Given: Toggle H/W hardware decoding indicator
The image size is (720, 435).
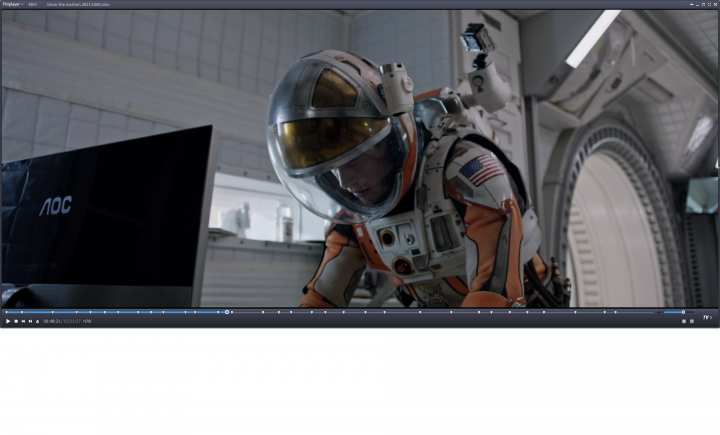Looking at the screenshot, I should click(87, 321).
